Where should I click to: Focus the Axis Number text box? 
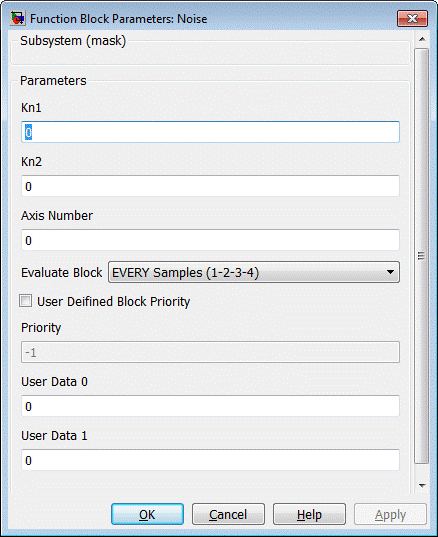tap(210, 240)
